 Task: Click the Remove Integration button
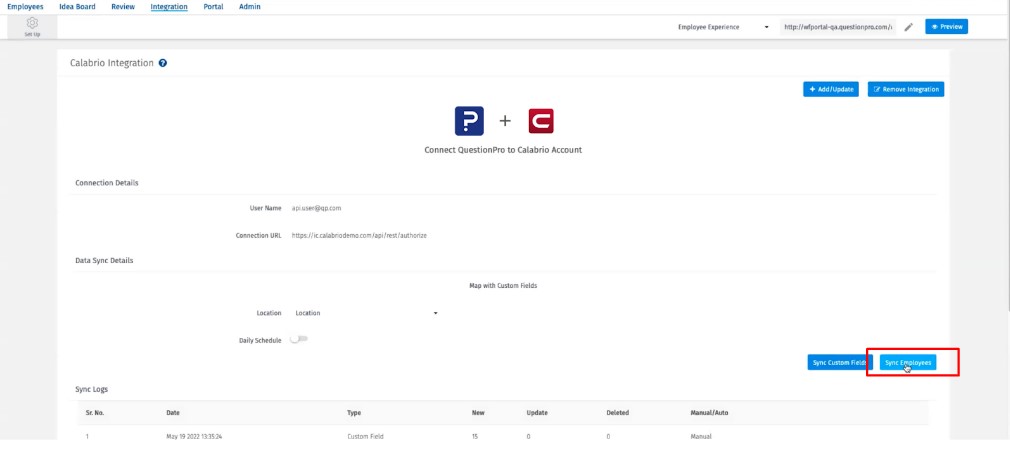[906, 90]
